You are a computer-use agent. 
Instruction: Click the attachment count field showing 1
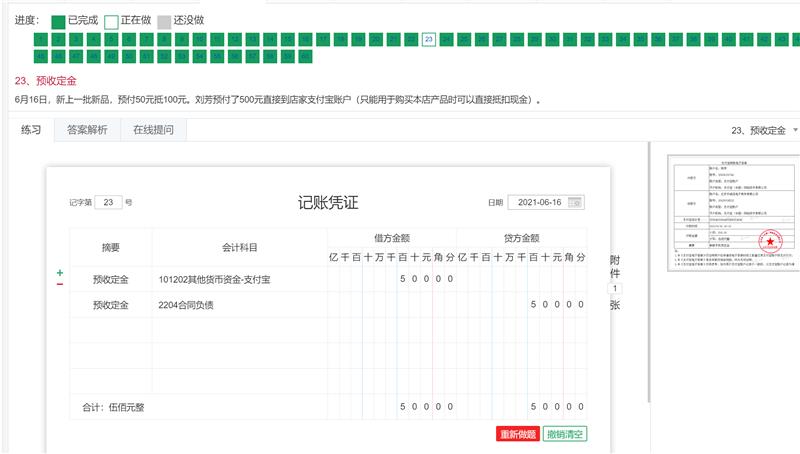tap(615, 288)
